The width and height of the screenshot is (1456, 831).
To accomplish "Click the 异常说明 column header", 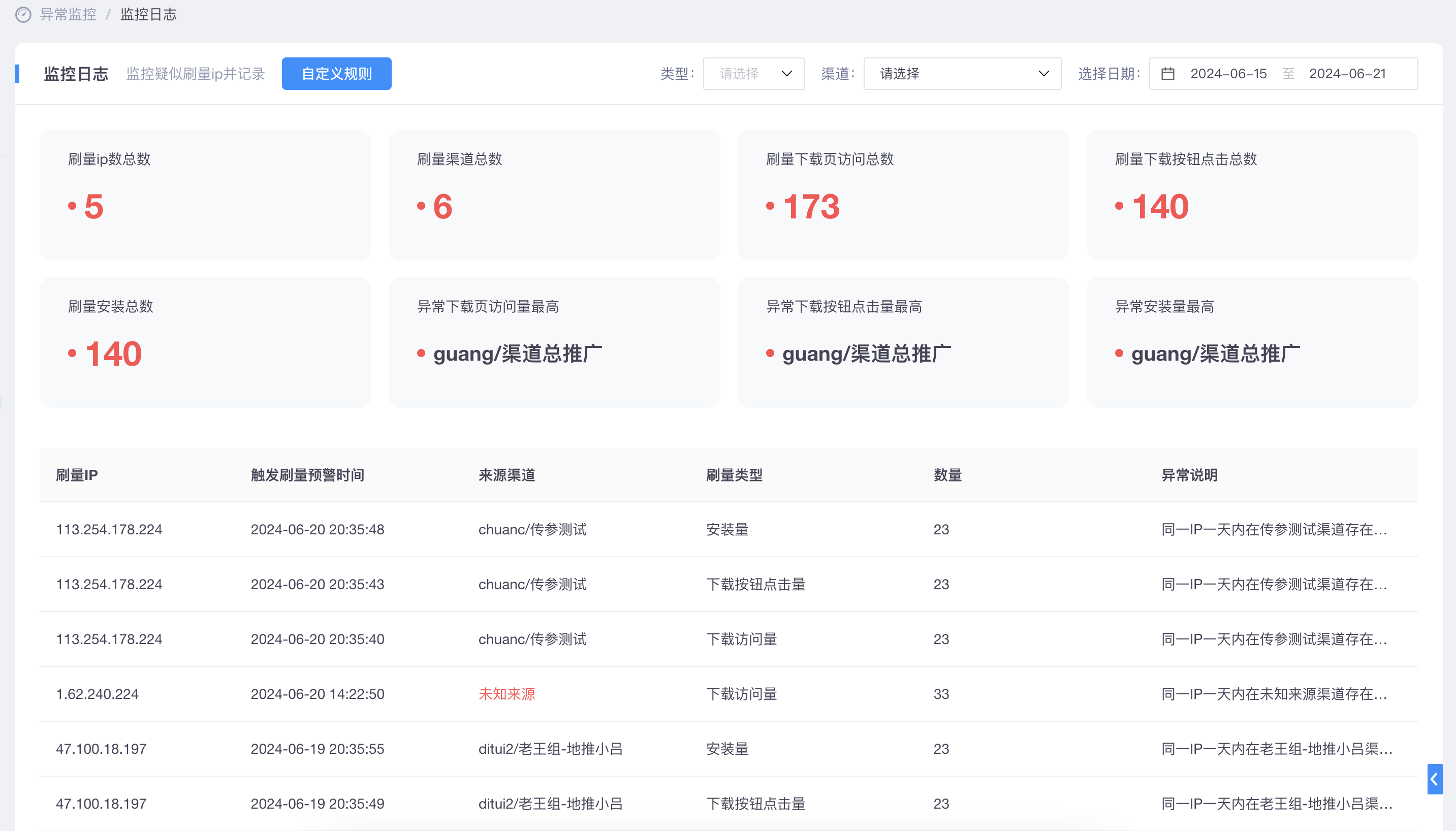I will (1190, 475).
